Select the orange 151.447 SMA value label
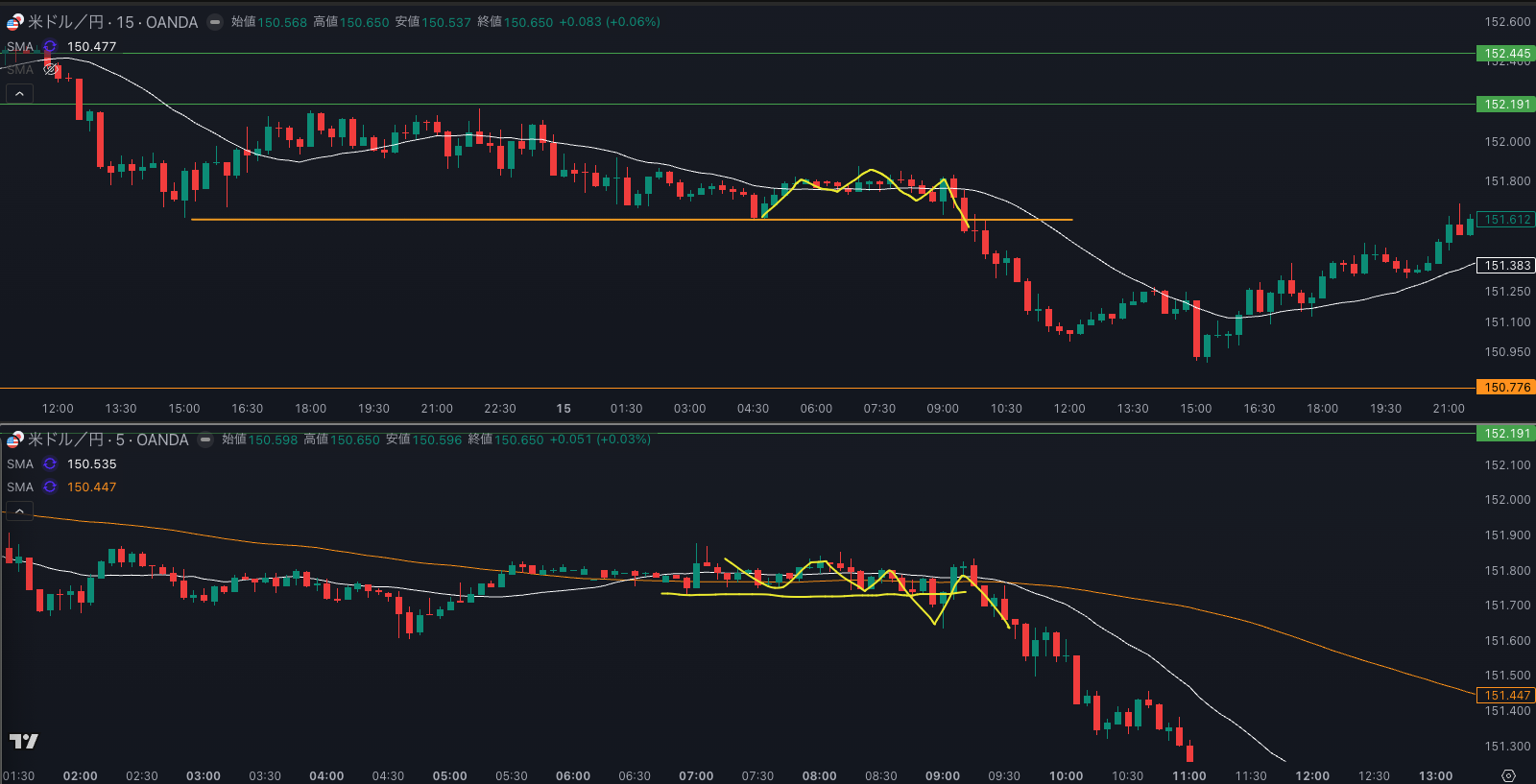This screenshot has height=784, width=1536. 1506,696
